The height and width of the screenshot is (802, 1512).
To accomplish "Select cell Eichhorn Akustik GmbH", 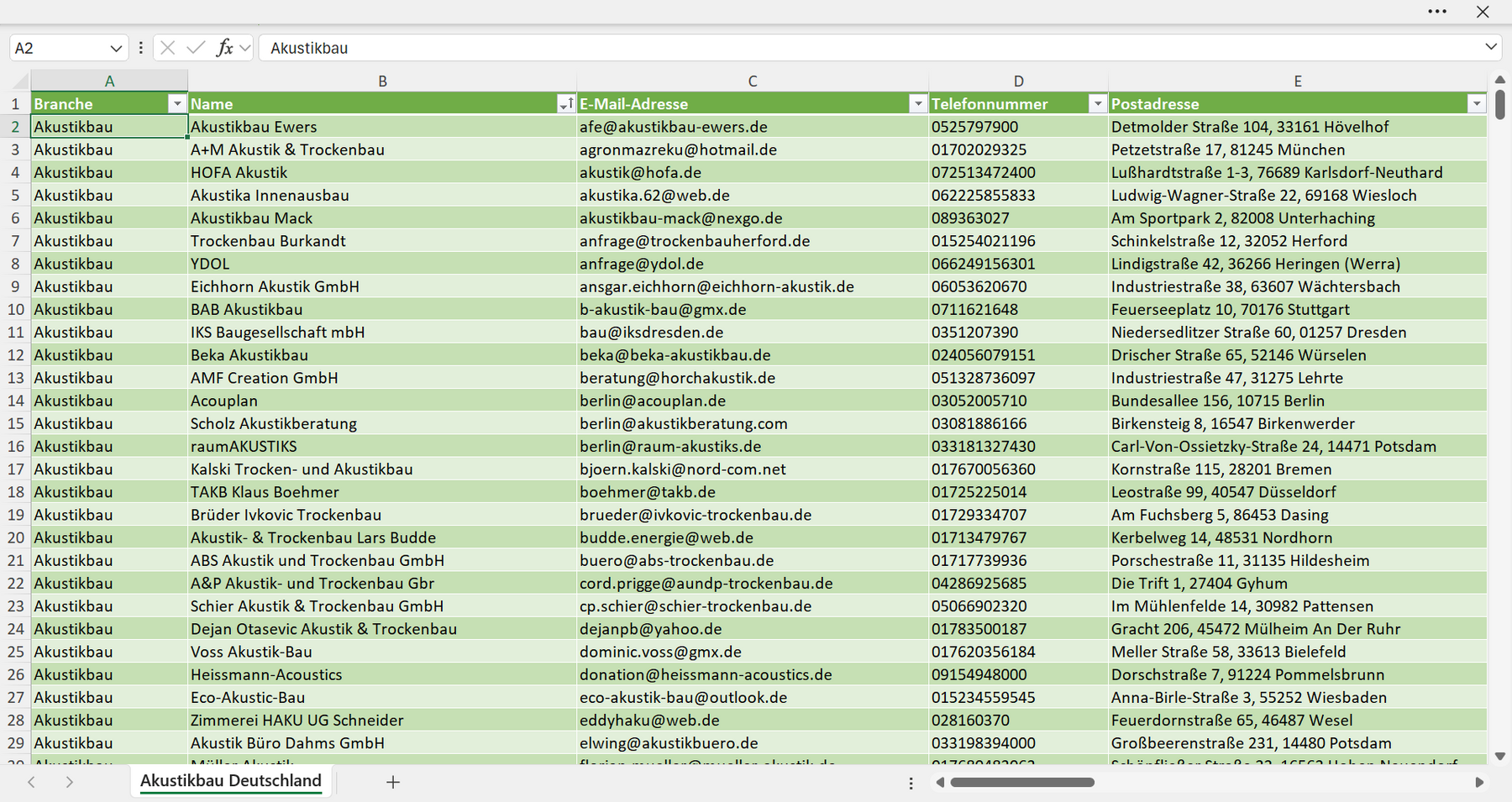I will point(382,286).
